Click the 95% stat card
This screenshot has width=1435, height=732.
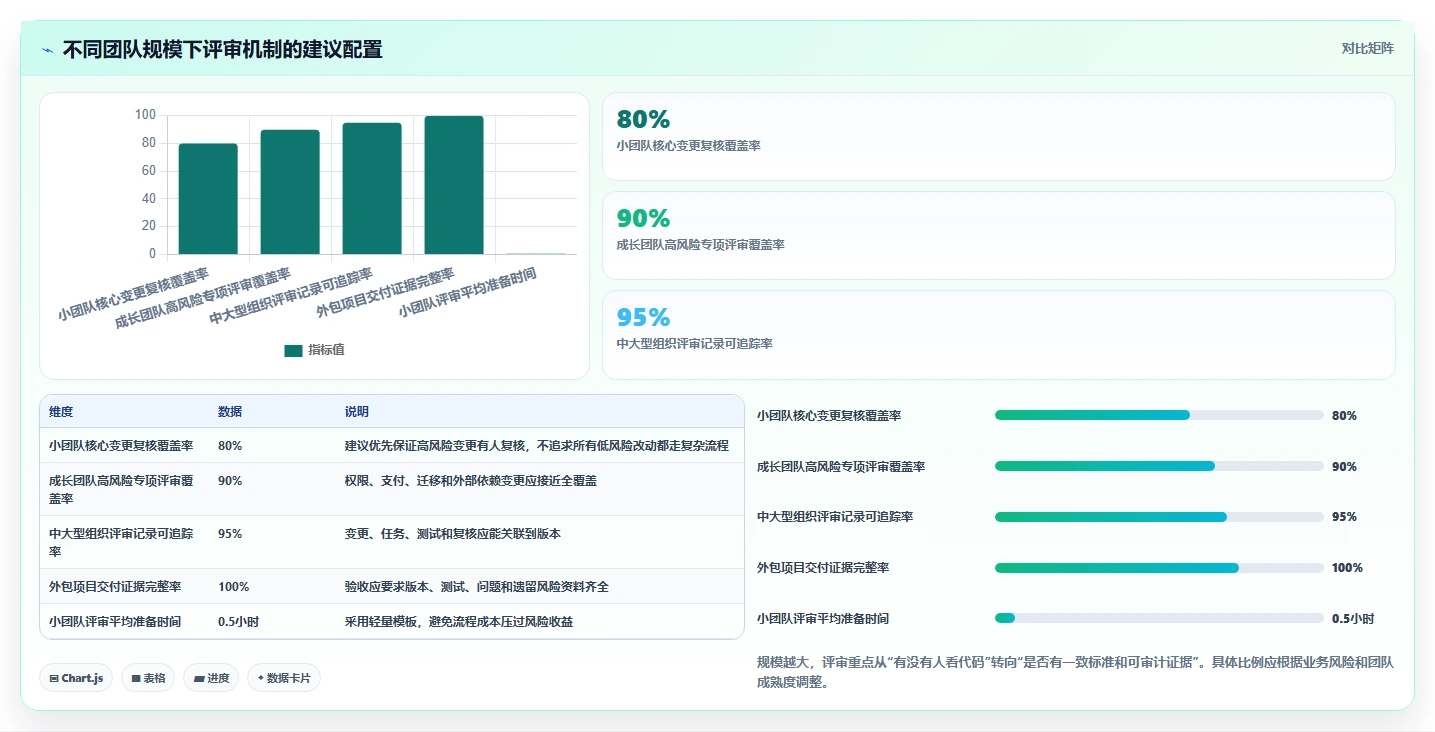(998, 335)
